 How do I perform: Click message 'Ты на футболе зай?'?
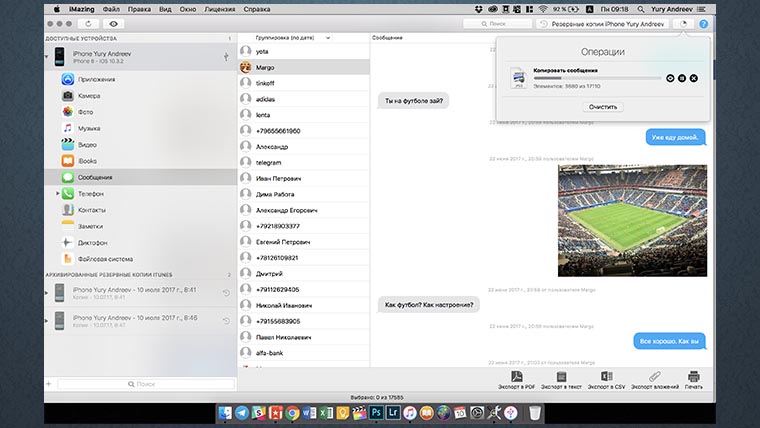[x=413, y=101]
